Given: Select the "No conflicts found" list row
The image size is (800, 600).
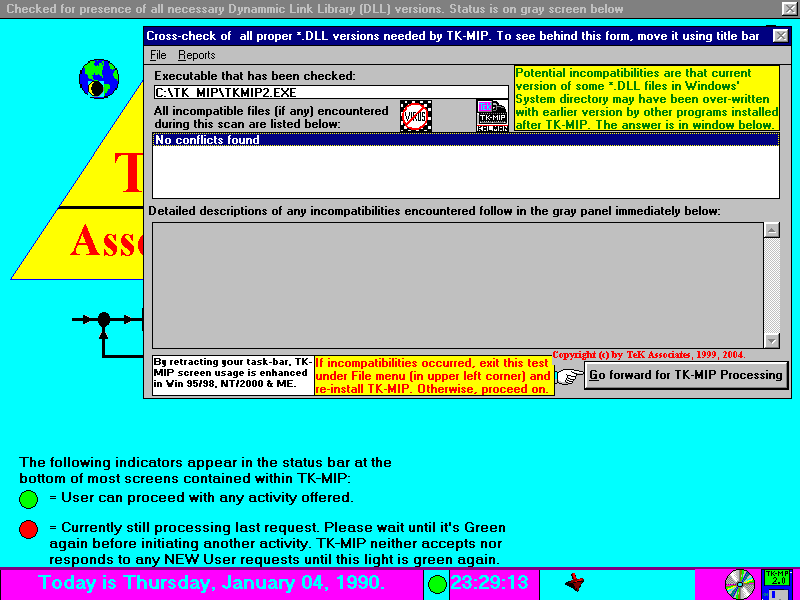Looking at the screenshot, I should click(466, 140).
